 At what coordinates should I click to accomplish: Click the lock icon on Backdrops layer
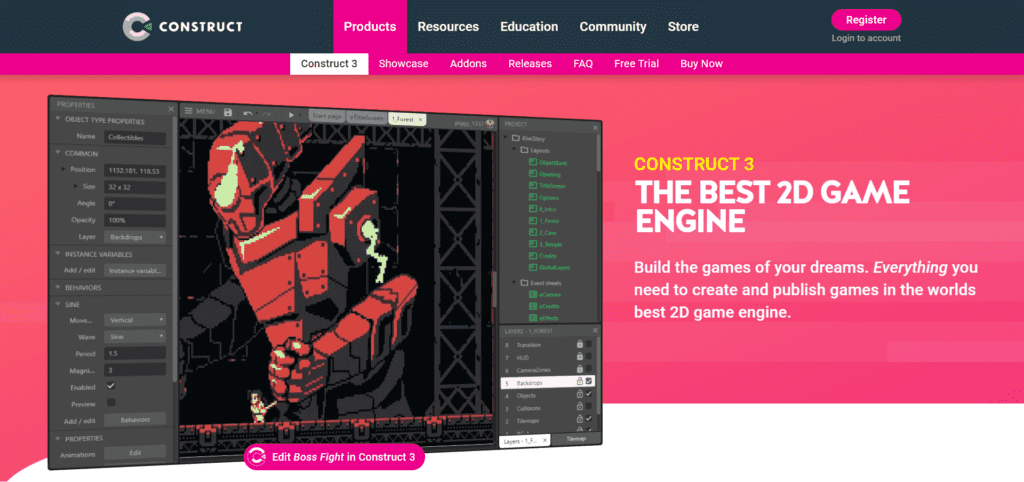[x=579, y=381]
